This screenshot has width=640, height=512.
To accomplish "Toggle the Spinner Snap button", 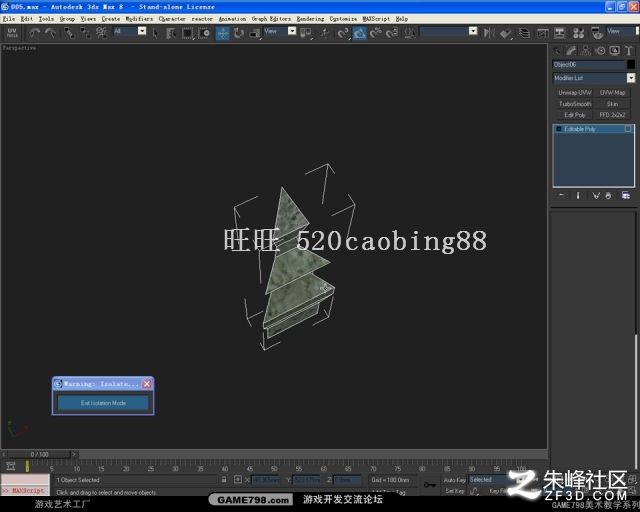I will click(392, 33).
